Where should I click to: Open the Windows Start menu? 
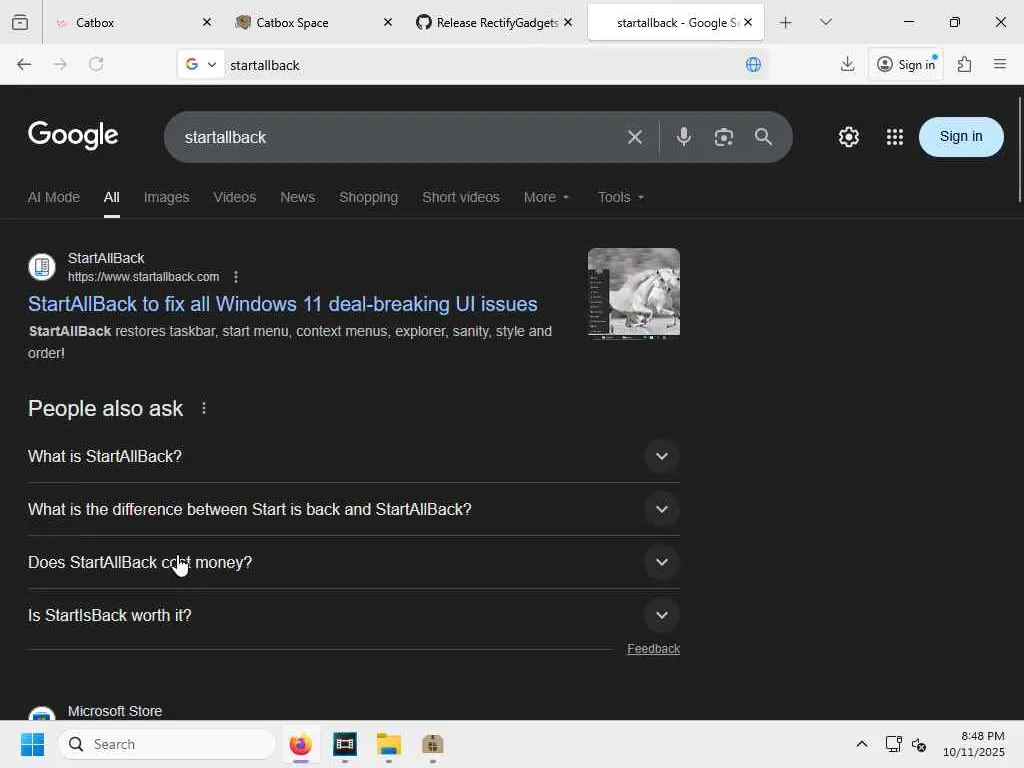32,744
